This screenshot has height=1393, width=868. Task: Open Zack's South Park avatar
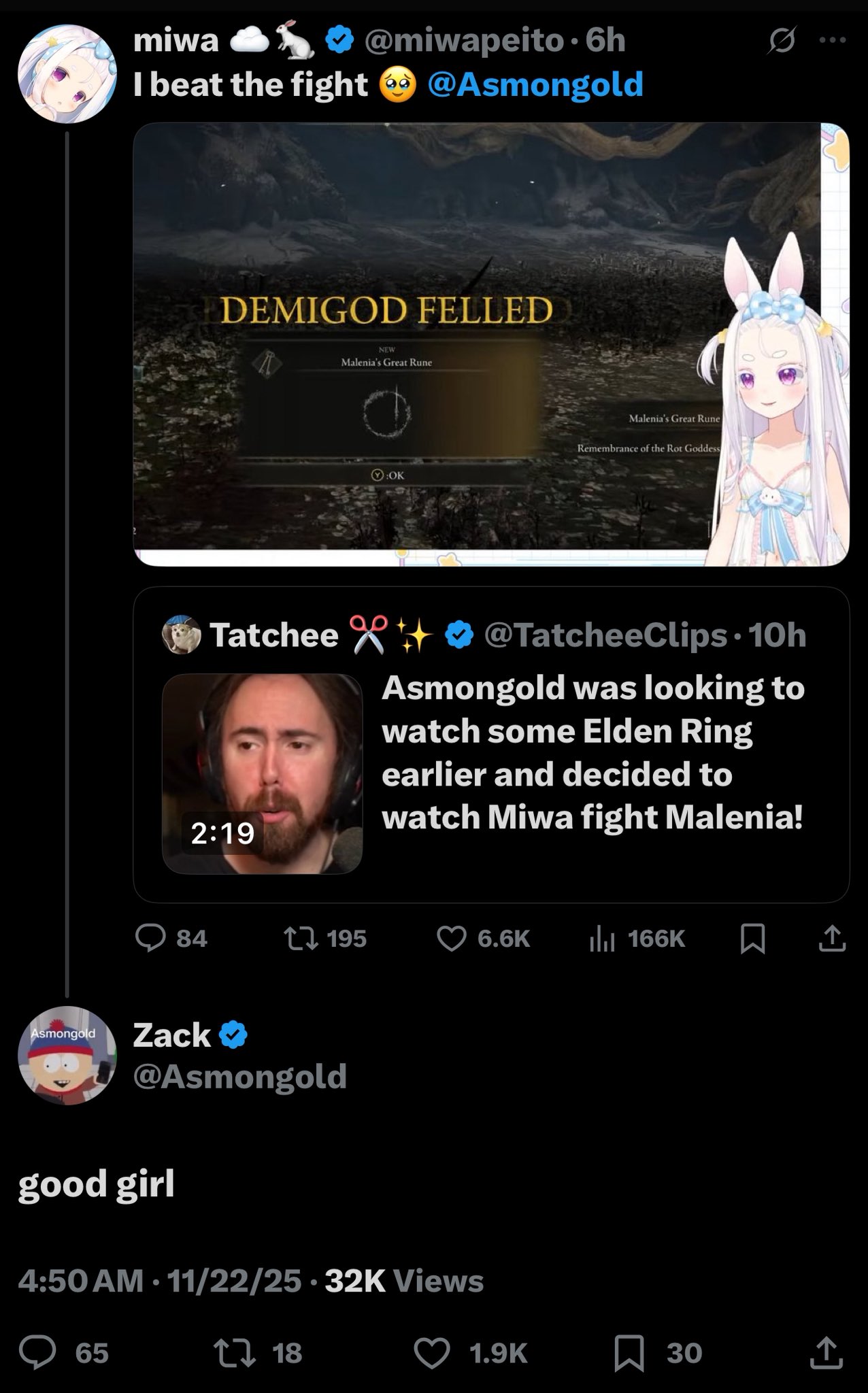[67, 1055]
